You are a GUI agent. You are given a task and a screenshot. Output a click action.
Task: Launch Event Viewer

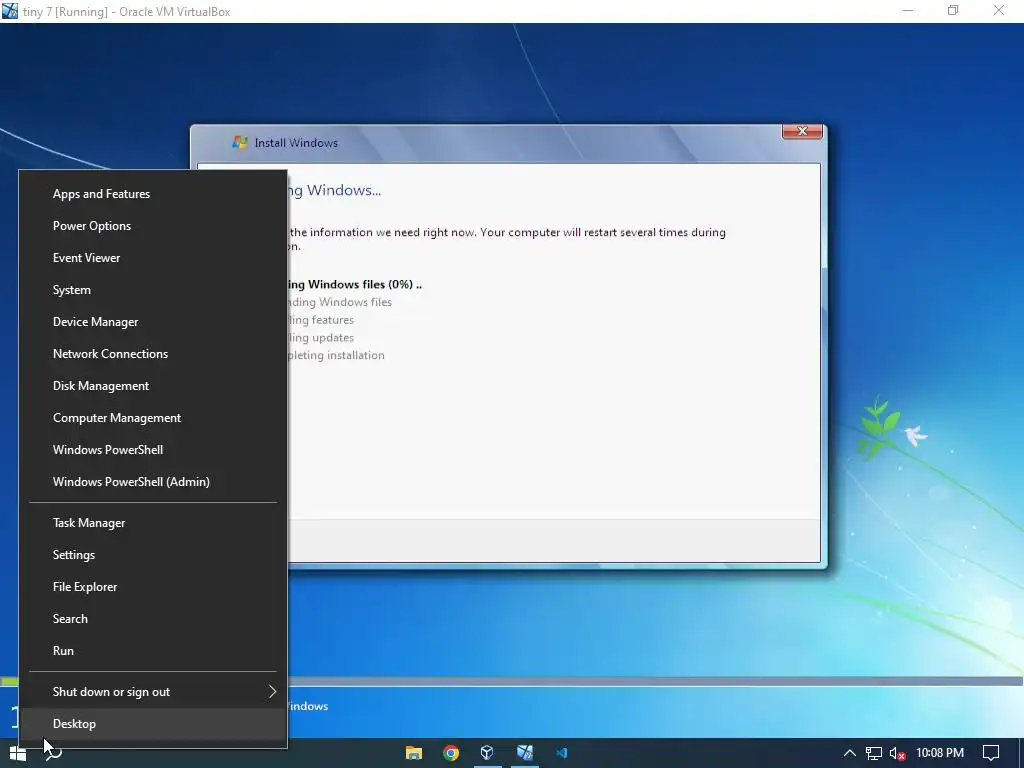(x=153, y=258)
